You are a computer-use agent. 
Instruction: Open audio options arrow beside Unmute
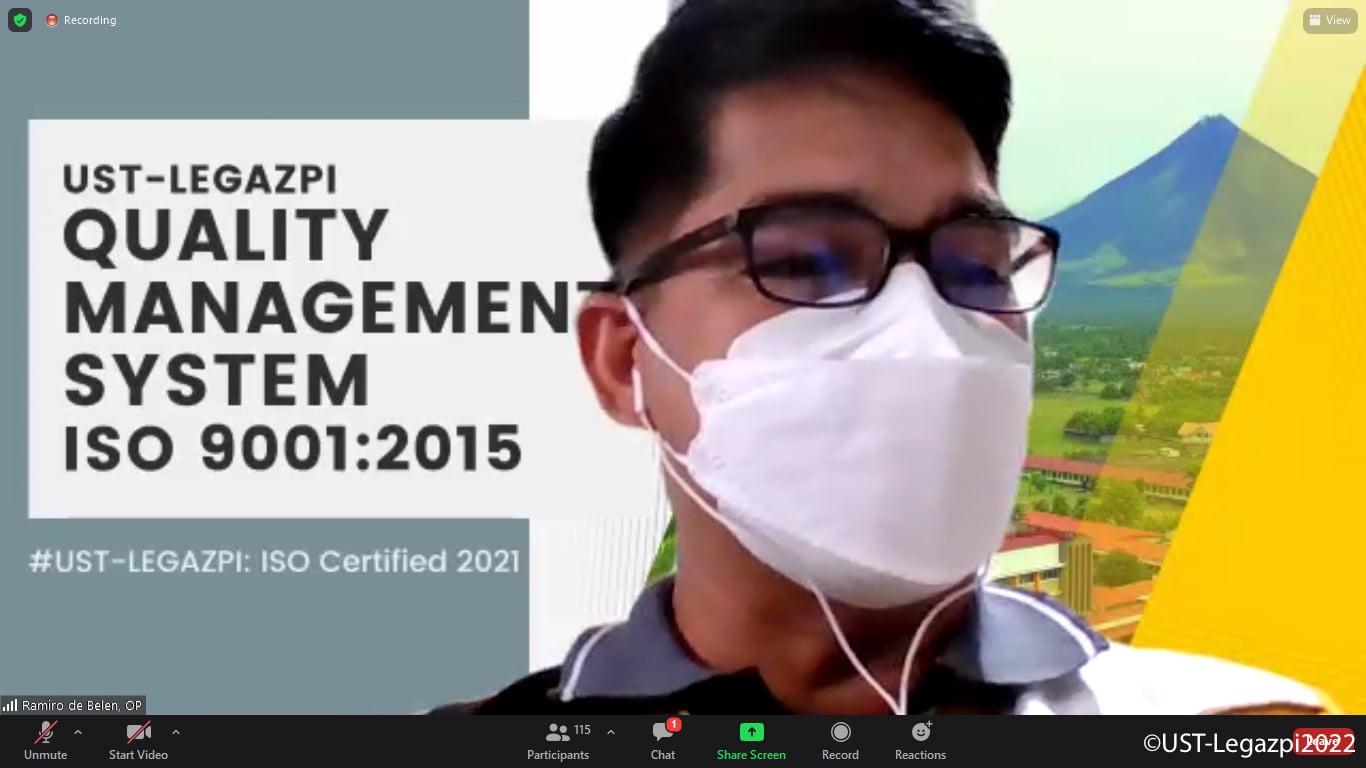(x=78, y=732)
